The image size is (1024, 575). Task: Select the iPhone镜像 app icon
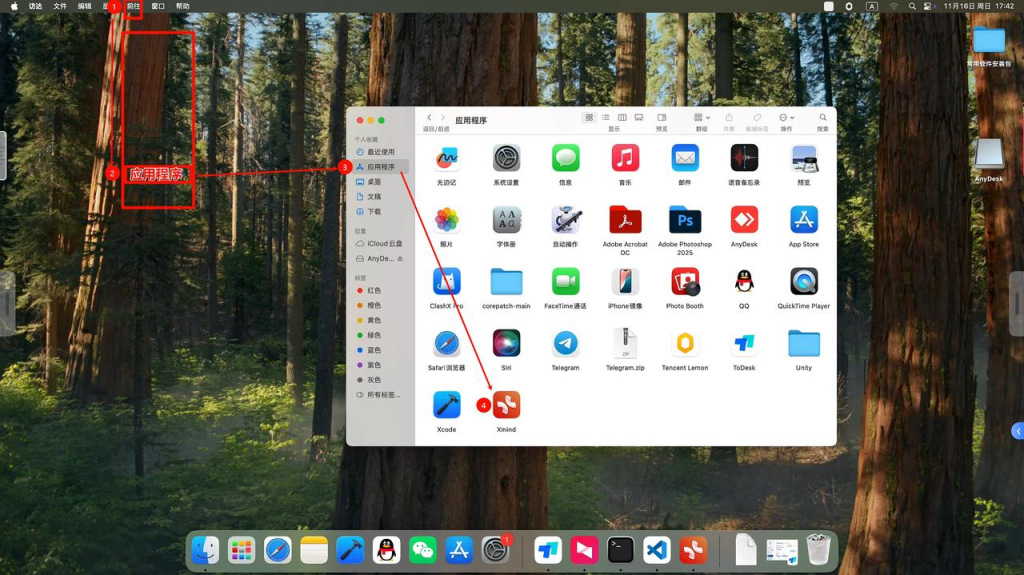click(x=625, y=282)
